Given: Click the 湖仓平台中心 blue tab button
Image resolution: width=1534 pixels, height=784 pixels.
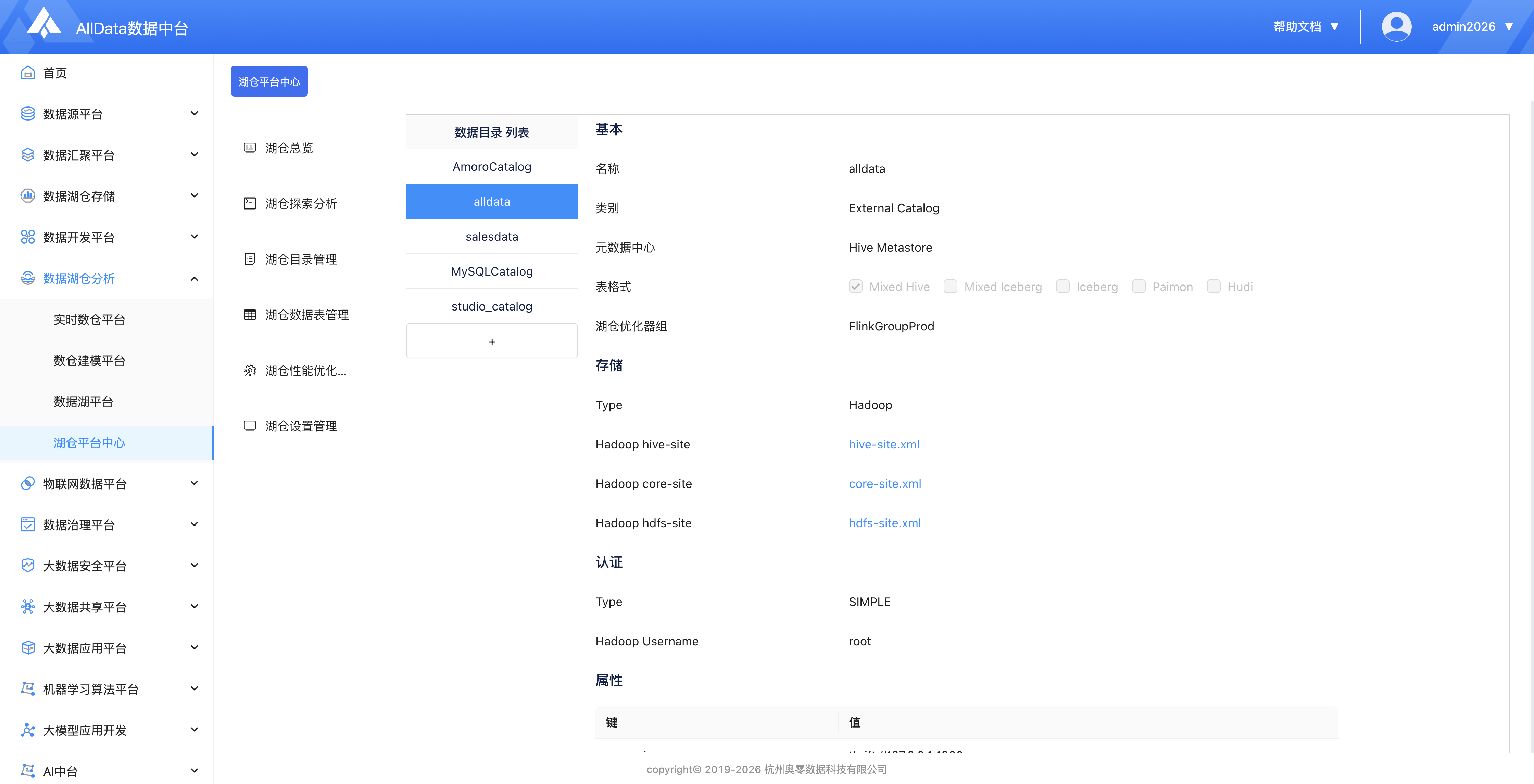Looking at the screenshot, I should click(269, 81).
